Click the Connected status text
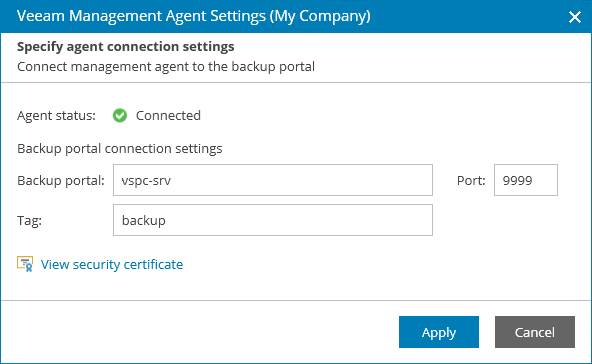592x364 pixels. click(168, 116)
